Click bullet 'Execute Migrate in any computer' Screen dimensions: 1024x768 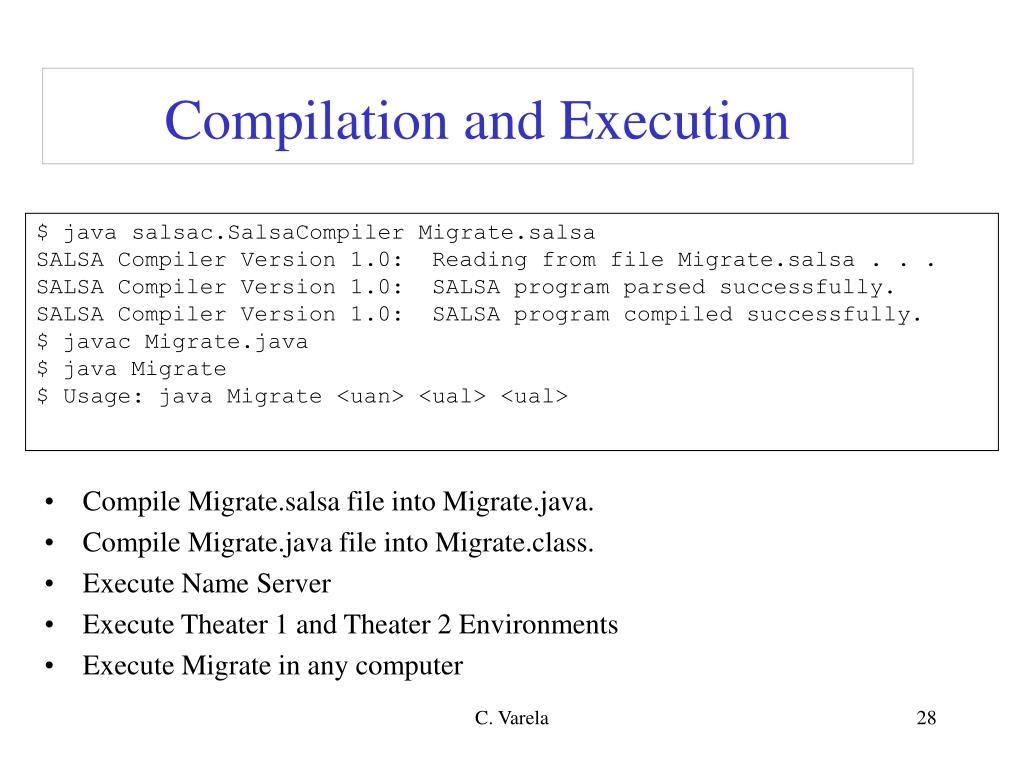point(272,666)
